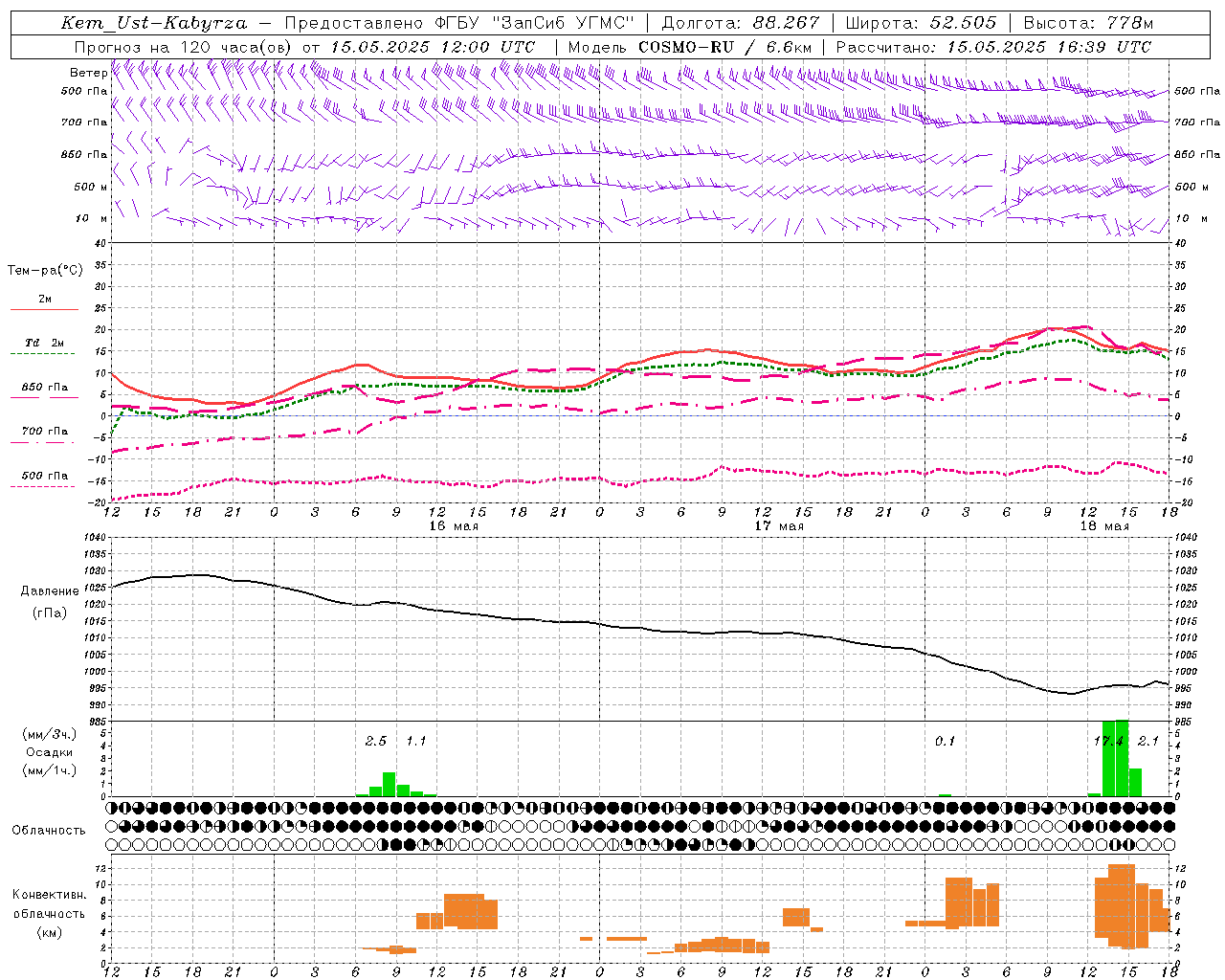The height and width of the screenshot is (980, 1225).
Task: Click the text Предоставлено ФГБУ "ЗапСиб УГМС"
Action: (x=460, y=23)
